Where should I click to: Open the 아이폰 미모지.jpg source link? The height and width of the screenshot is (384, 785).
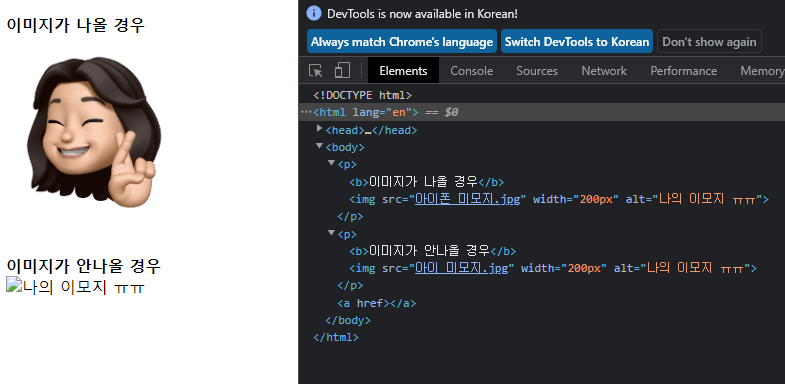point(468,199)
